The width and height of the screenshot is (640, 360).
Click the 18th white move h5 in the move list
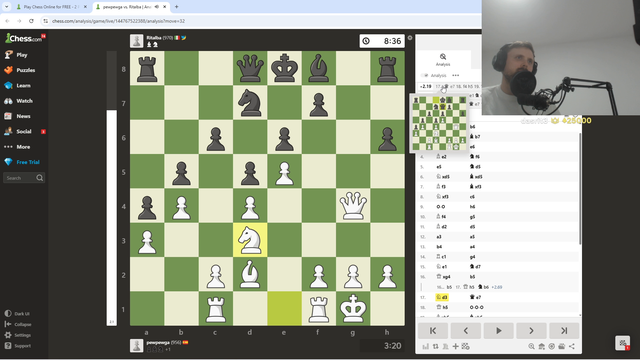[x=442, y=307]
